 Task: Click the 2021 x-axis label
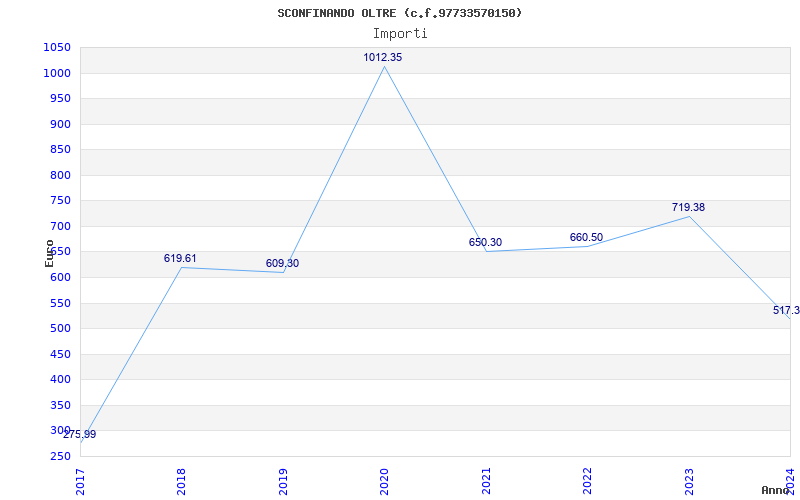[486, 481]
